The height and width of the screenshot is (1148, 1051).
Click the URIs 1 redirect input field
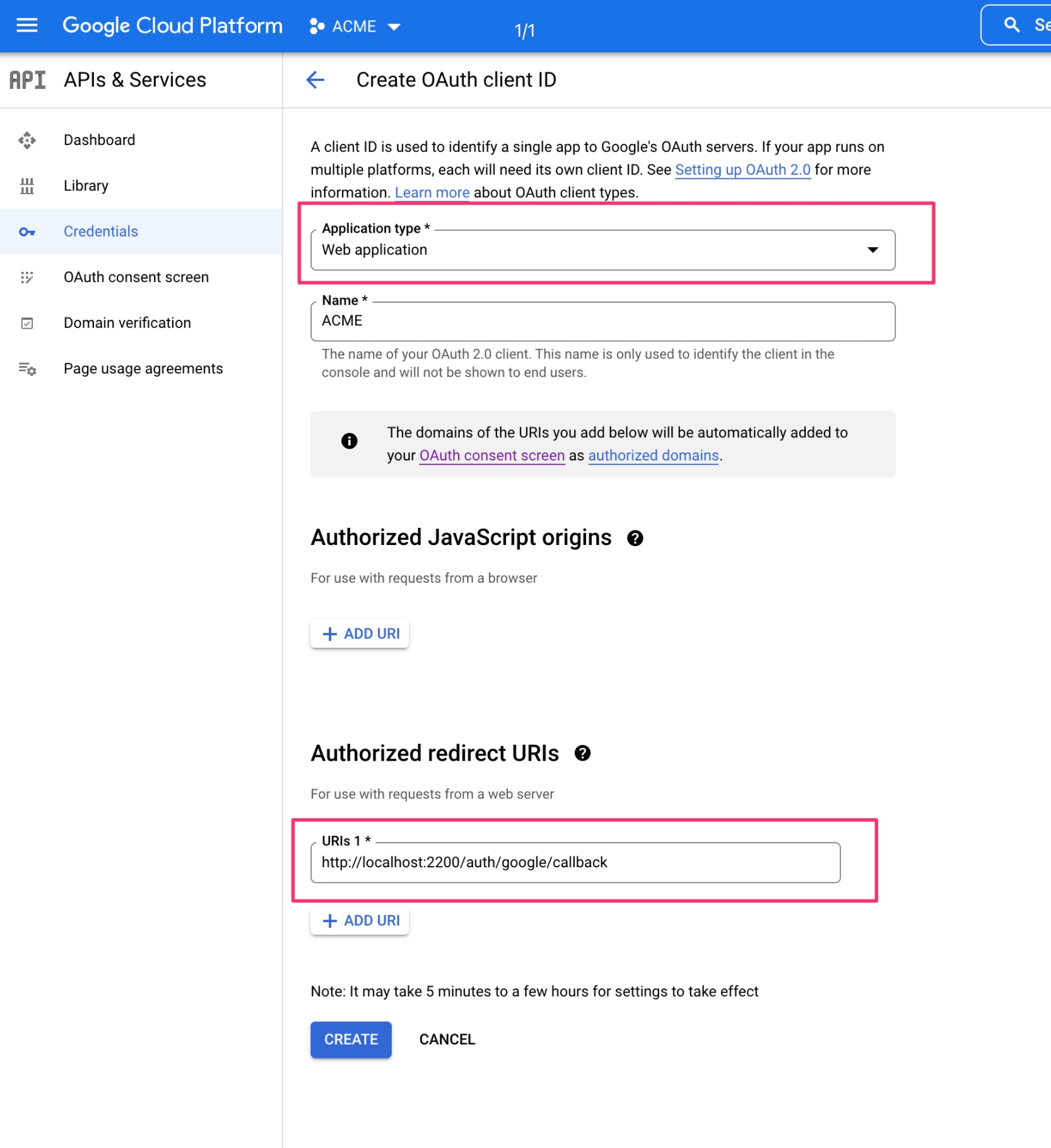(x=575, y=863)
